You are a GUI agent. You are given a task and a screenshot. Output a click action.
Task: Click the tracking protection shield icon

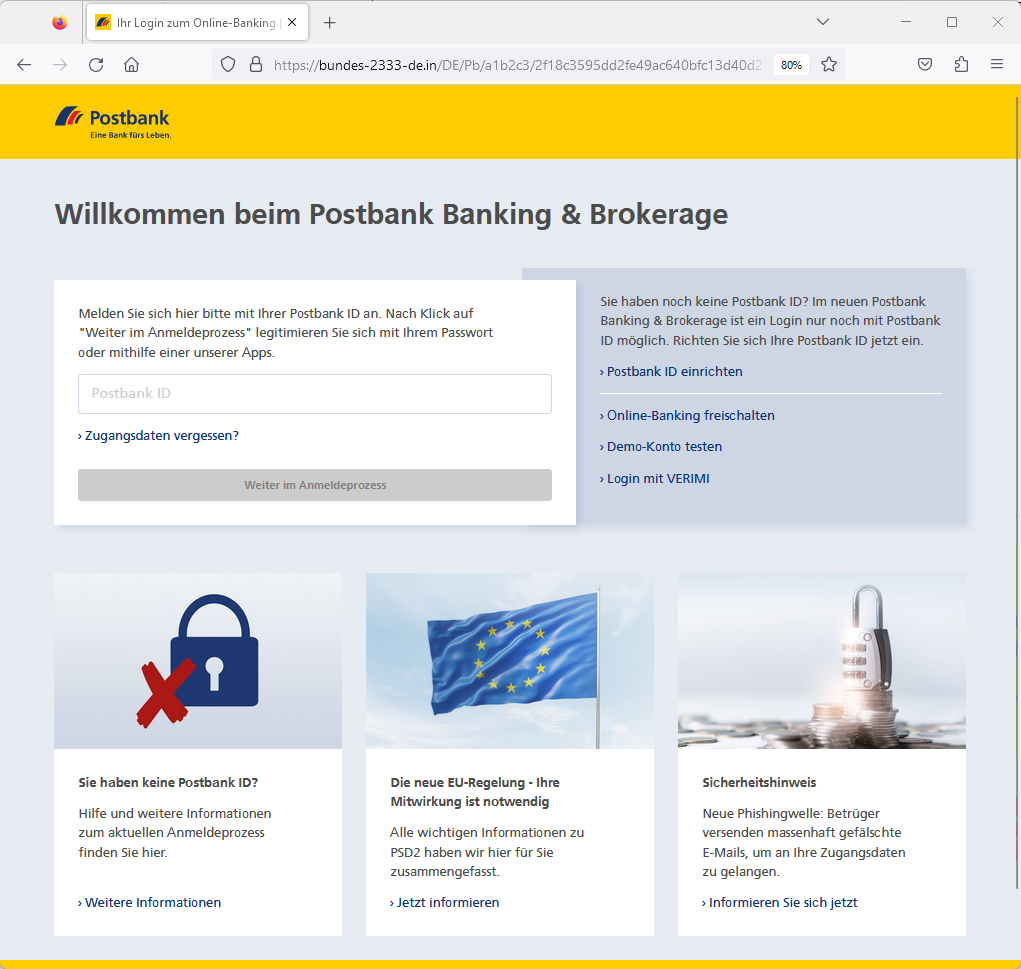coord(228,64)
